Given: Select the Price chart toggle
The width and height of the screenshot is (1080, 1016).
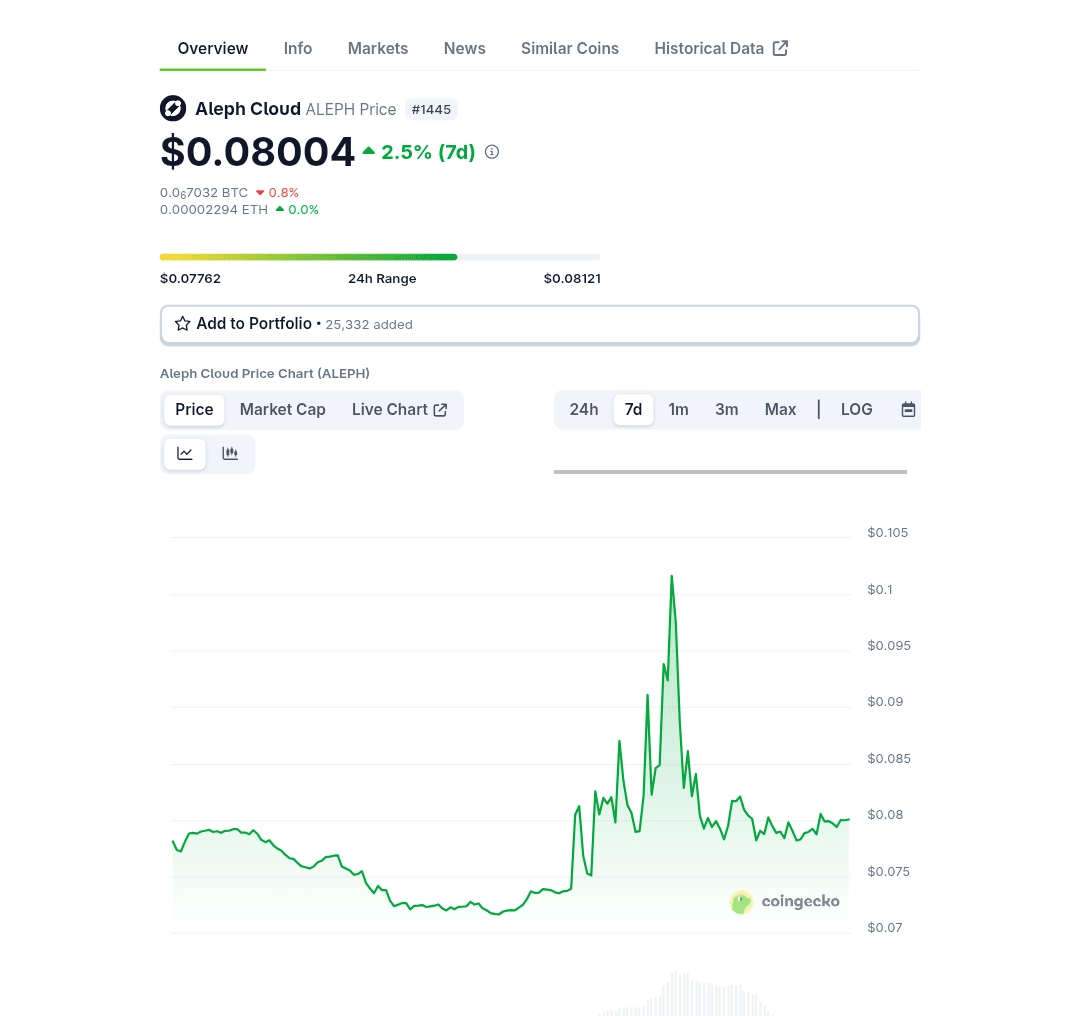Looking at the screenshot, I should pos(194,410).
